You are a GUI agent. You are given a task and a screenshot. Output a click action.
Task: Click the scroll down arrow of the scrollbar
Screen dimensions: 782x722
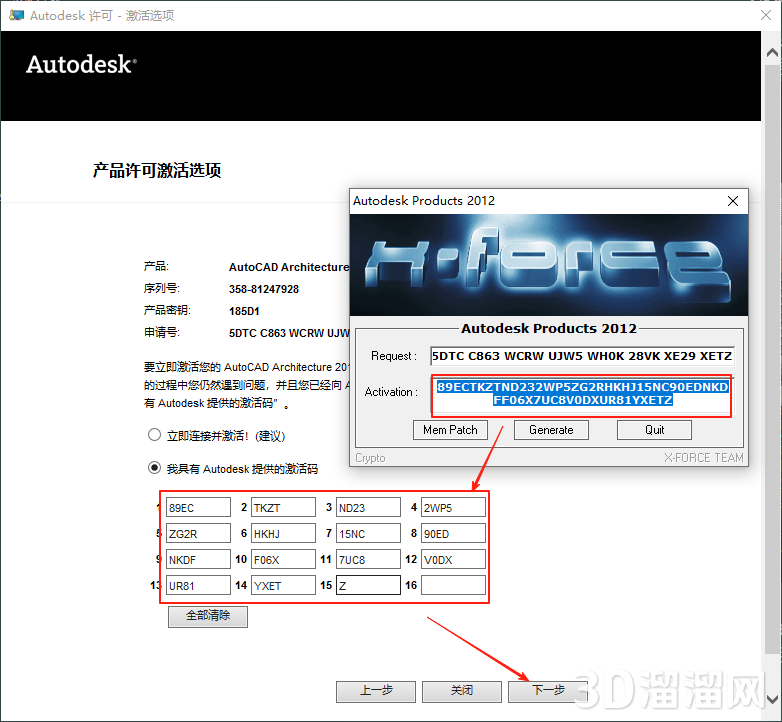[x=772, y=699]
